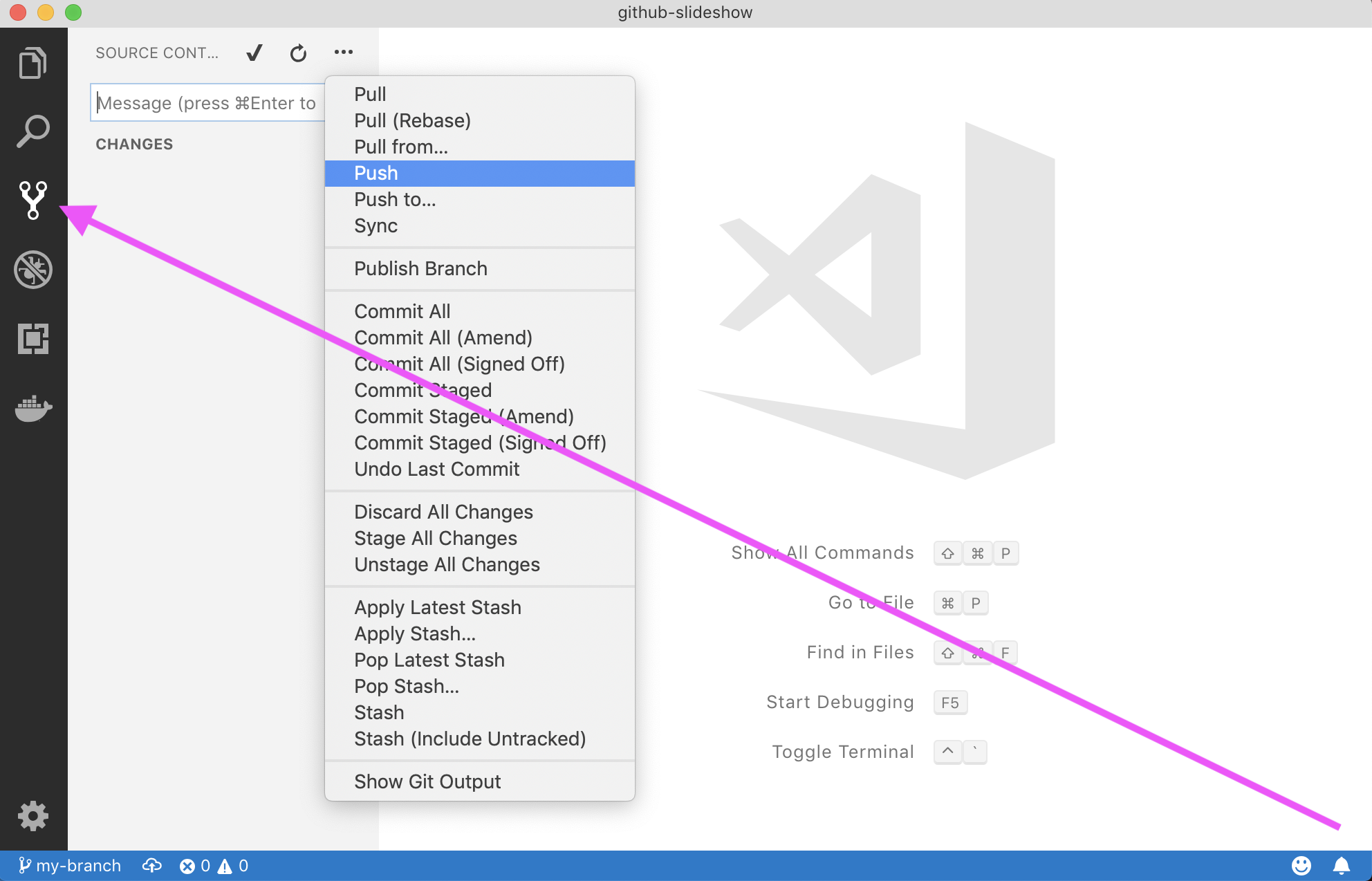
Task: Select Stash (Include Untracked) entry
Action: 480,739
